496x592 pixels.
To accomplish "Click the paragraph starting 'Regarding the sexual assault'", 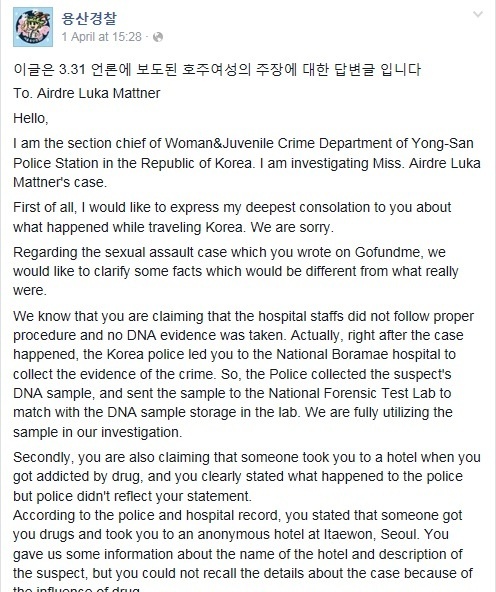I will click(236, 271).
